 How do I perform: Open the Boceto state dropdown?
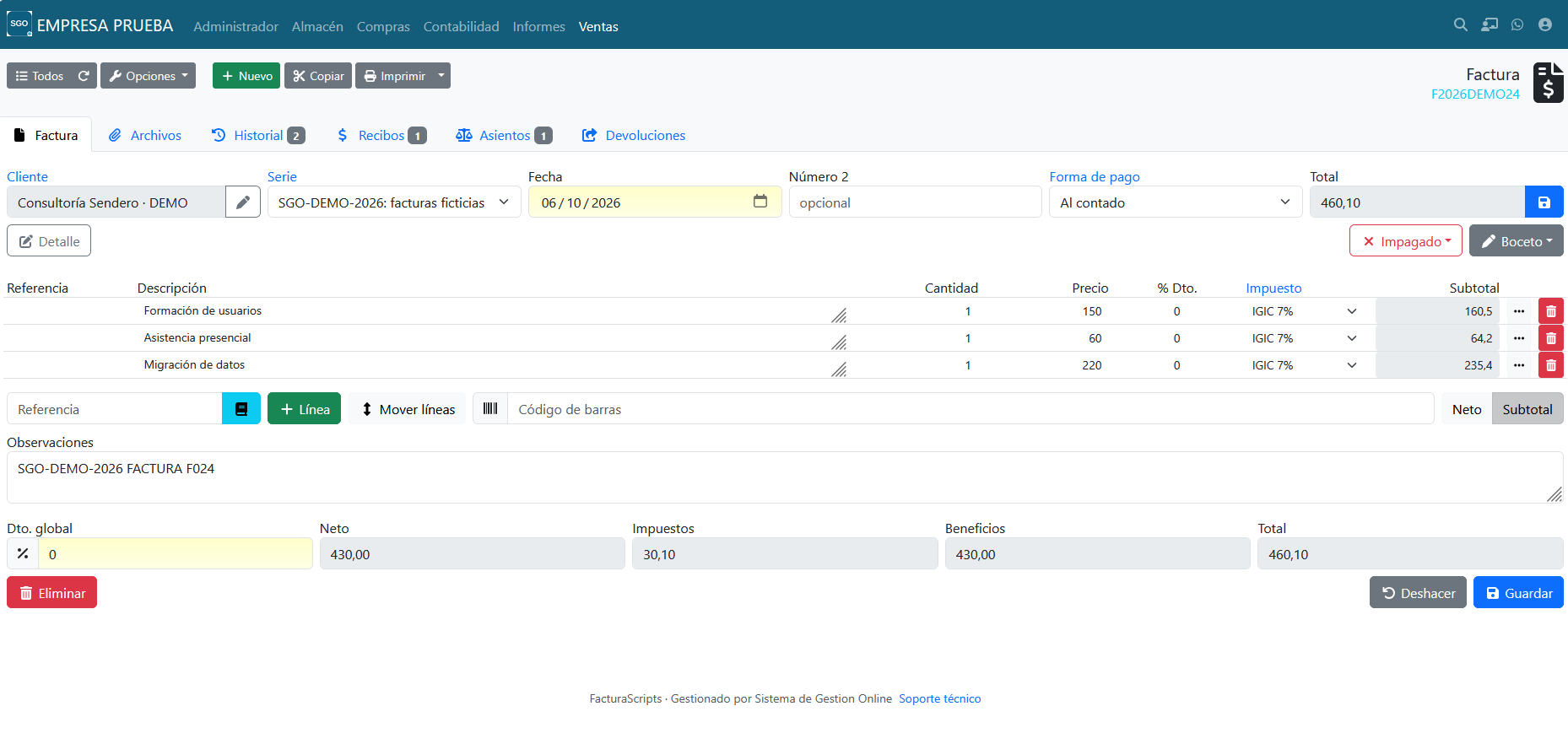[1517, 241]
